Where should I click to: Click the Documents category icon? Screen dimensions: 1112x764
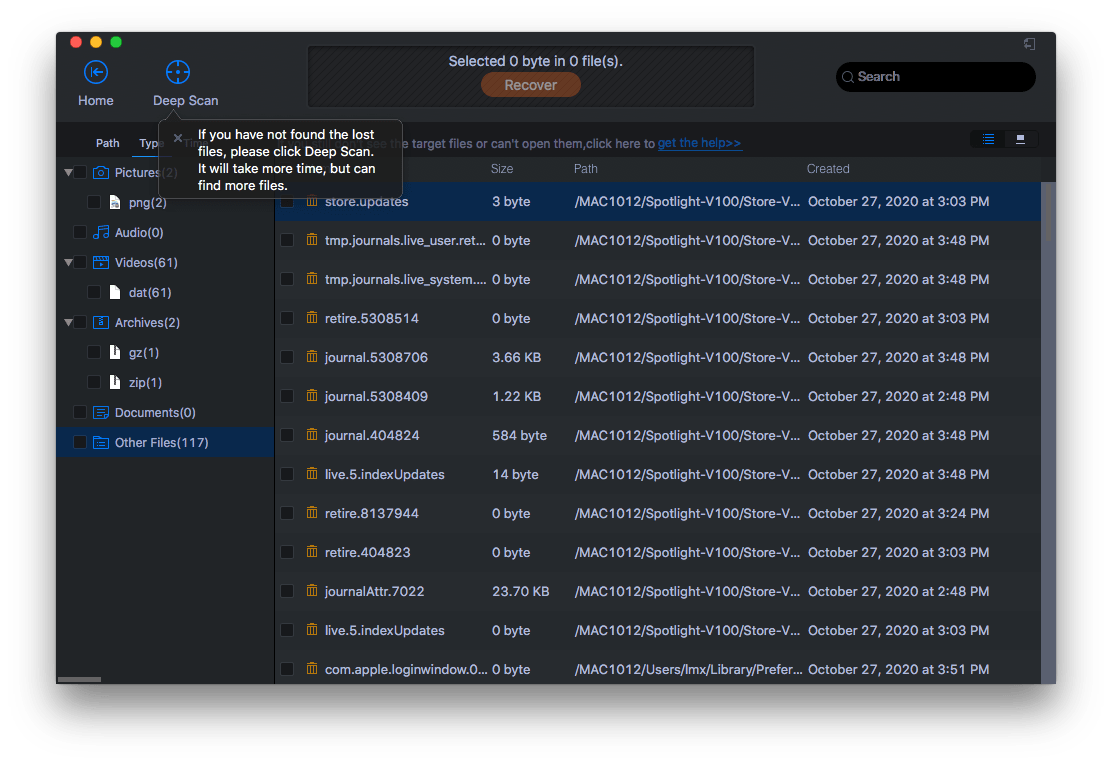click(x=101, y=413)
